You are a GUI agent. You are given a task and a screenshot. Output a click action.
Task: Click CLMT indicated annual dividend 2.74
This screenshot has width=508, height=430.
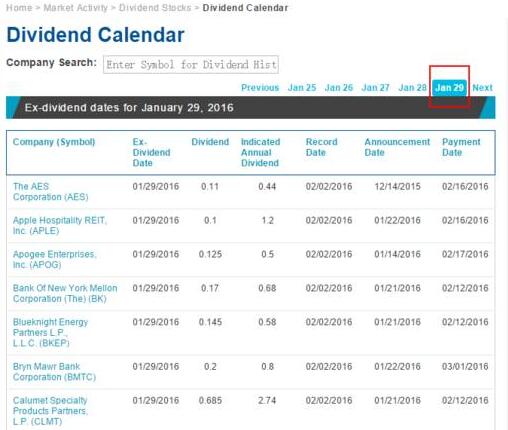pyautogui.click(x=267, y=400)
